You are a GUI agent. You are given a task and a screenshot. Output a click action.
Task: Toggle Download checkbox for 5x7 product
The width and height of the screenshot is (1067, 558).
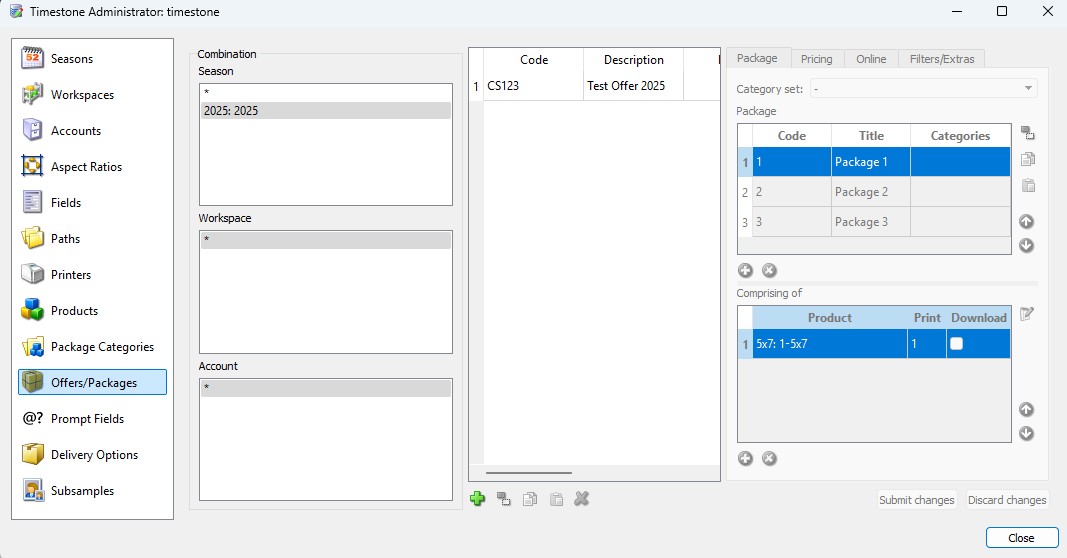(x=956, y=344)
